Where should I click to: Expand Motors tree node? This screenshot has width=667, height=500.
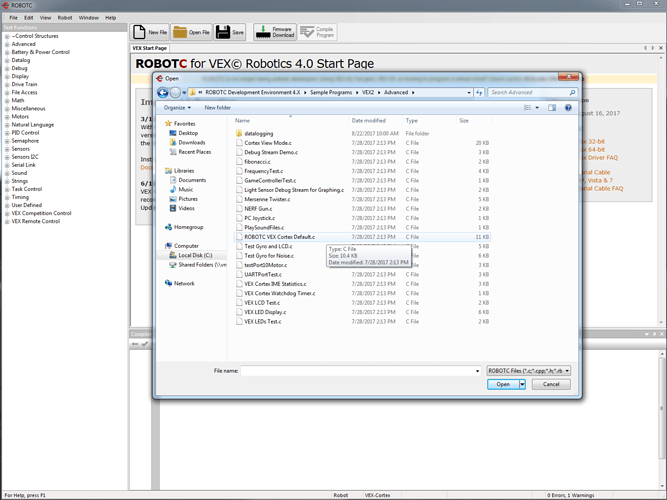(7, 117)
